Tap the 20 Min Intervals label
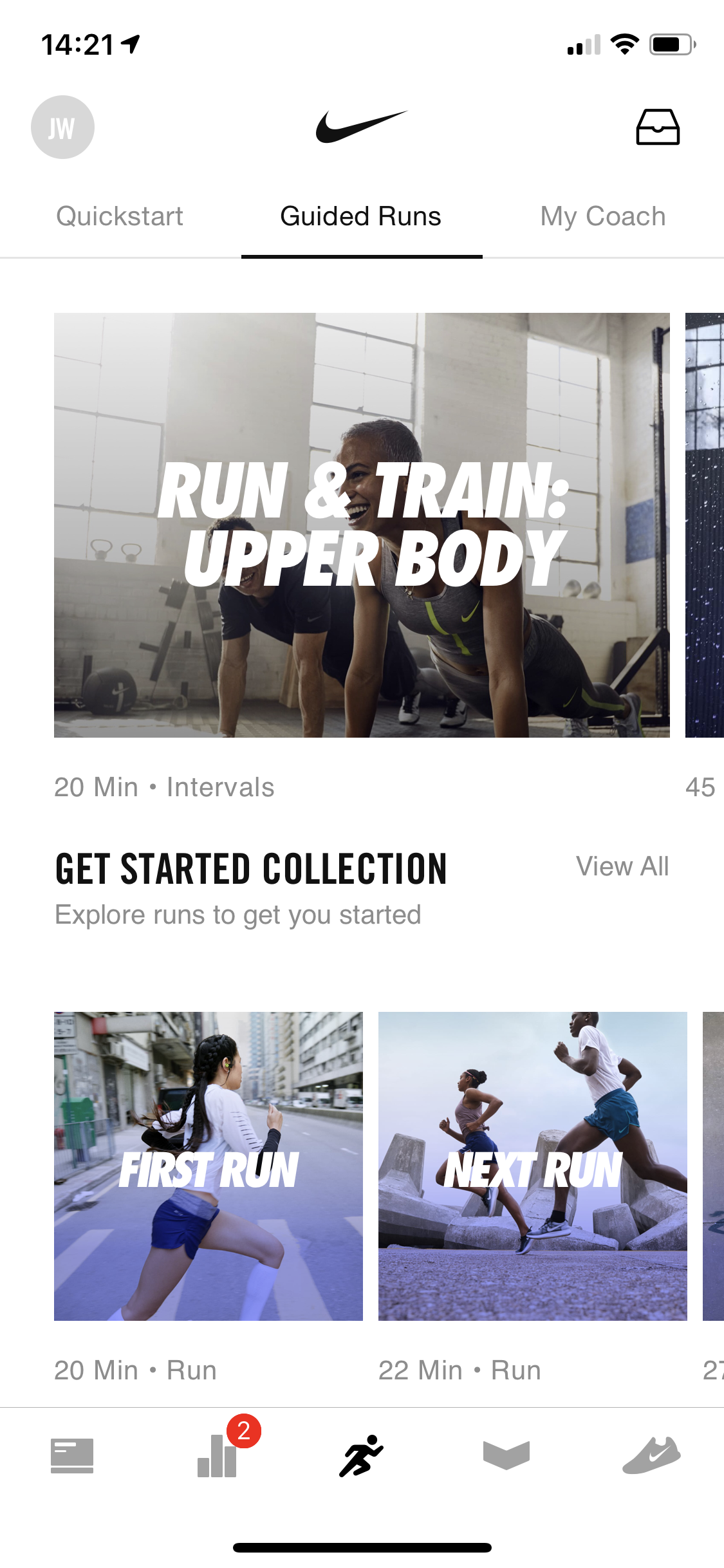This screenshot has height=1568, width=724. click(x=164, y=787)
